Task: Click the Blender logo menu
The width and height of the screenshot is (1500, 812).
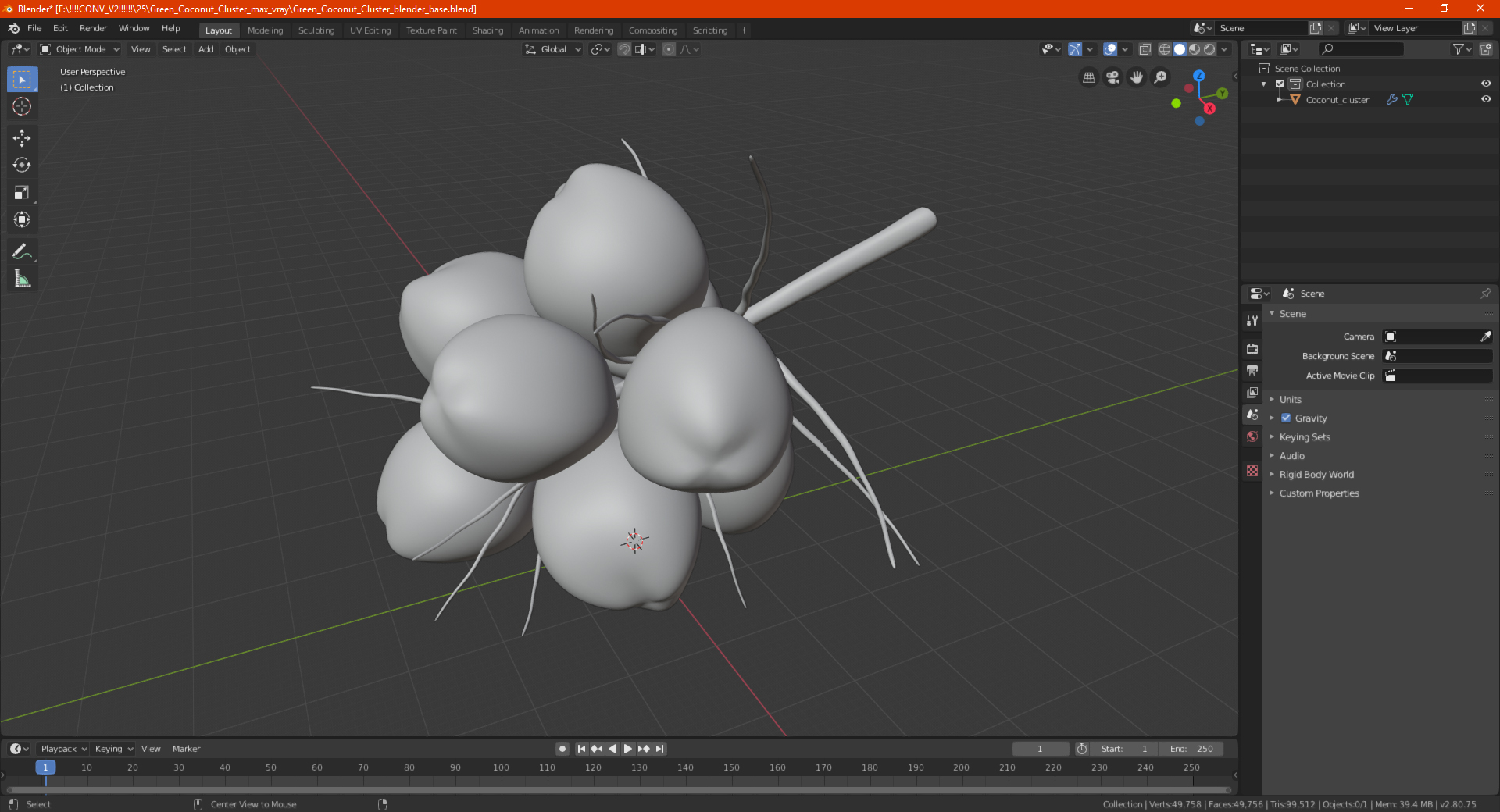Action: (13, 28)
